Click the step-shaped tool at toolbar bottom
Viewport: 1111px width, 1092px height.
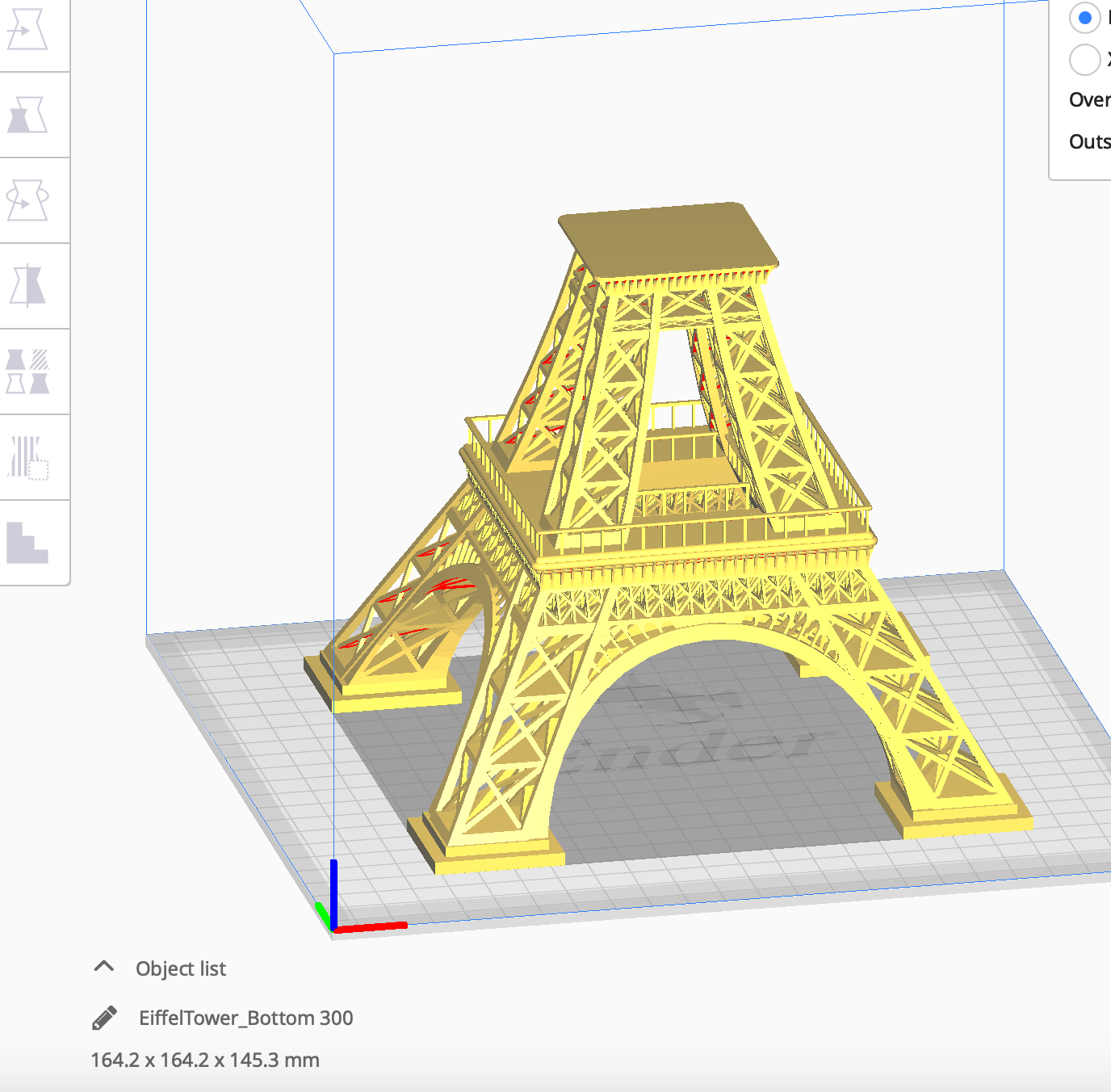click(27, 542)
